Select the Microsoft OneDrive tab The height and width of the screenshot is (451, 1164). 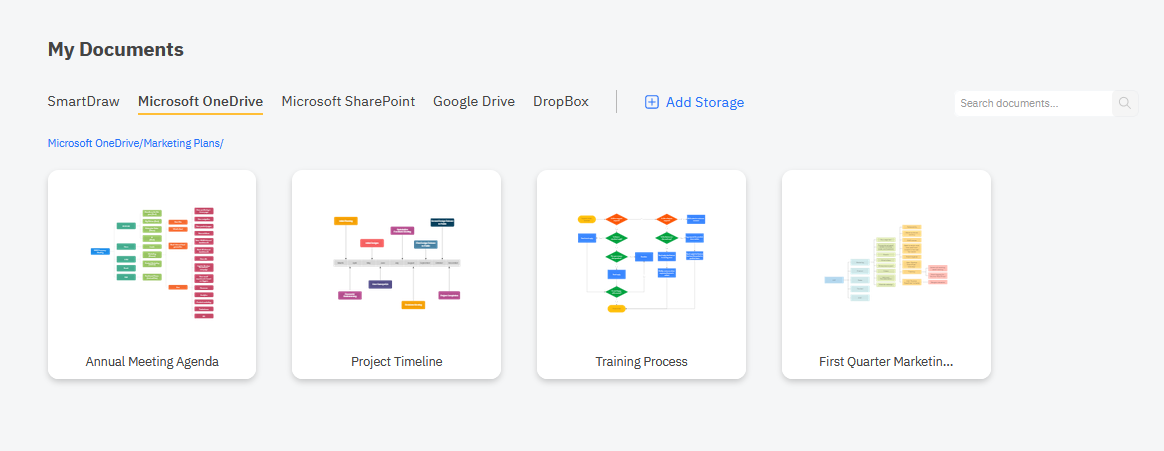200,101
